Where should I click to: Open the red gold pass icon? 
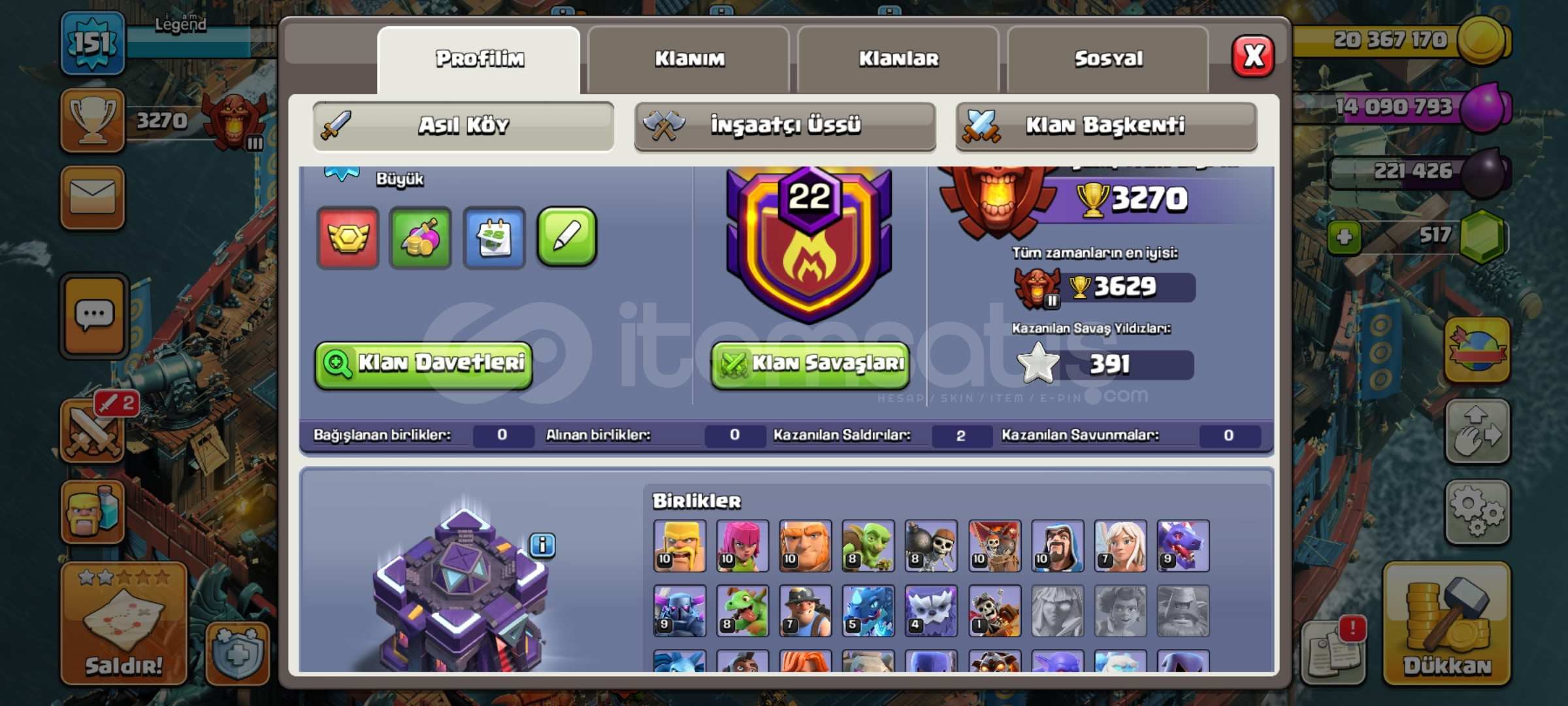348,237
